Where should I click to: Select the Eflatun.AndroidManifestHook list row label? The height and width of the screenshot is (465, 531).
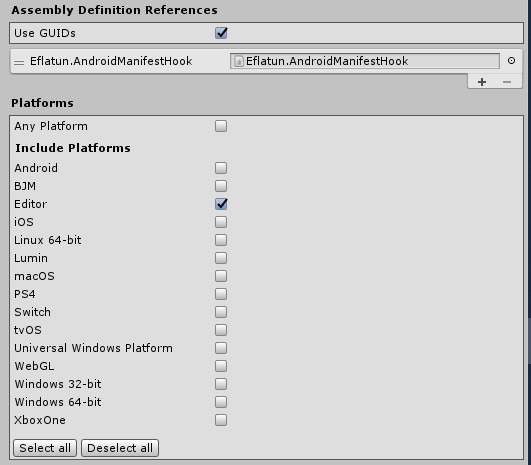click(111, 61)
